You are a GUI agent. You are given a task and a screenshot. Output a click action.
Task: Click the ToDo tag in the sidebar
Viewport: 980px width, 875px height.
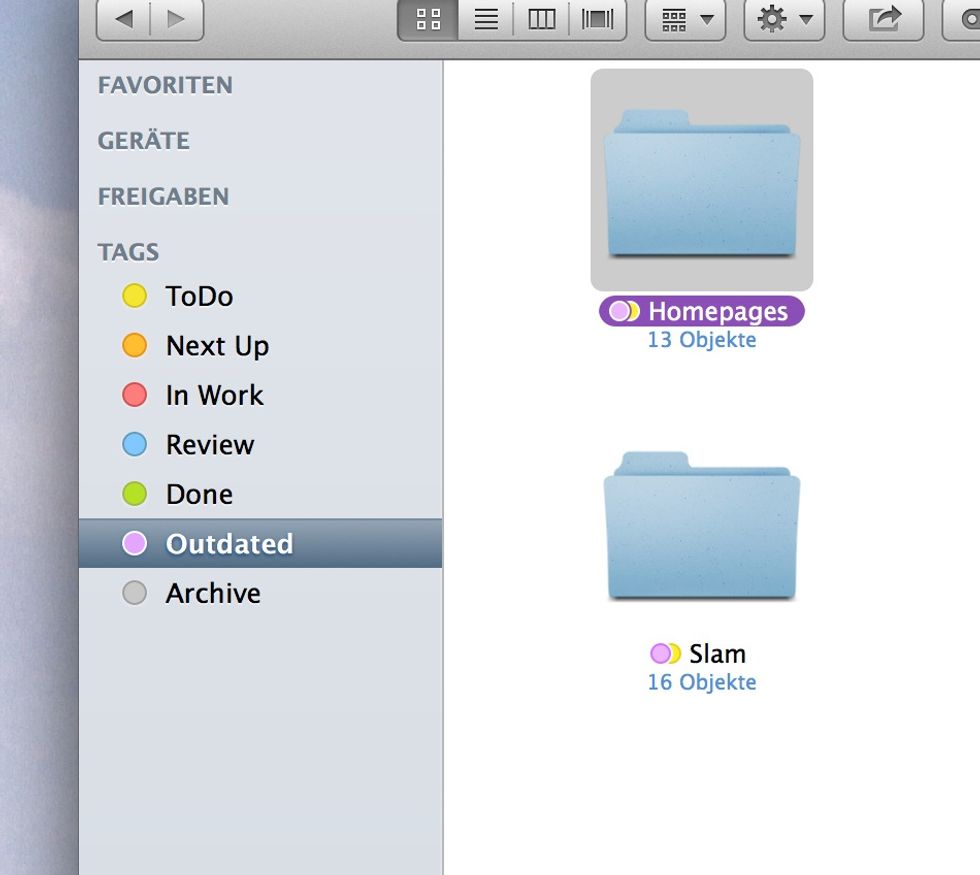(x=260, y=296)
